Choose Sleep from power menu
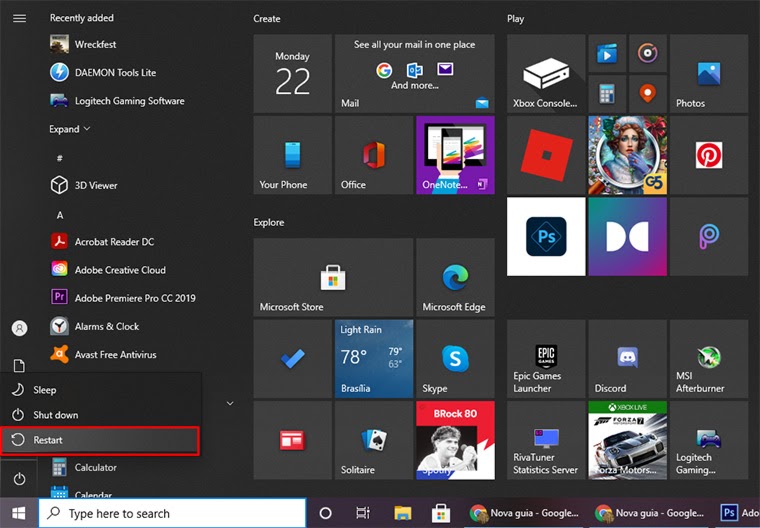This screenshot has width=760, height=528. (100, 390)
